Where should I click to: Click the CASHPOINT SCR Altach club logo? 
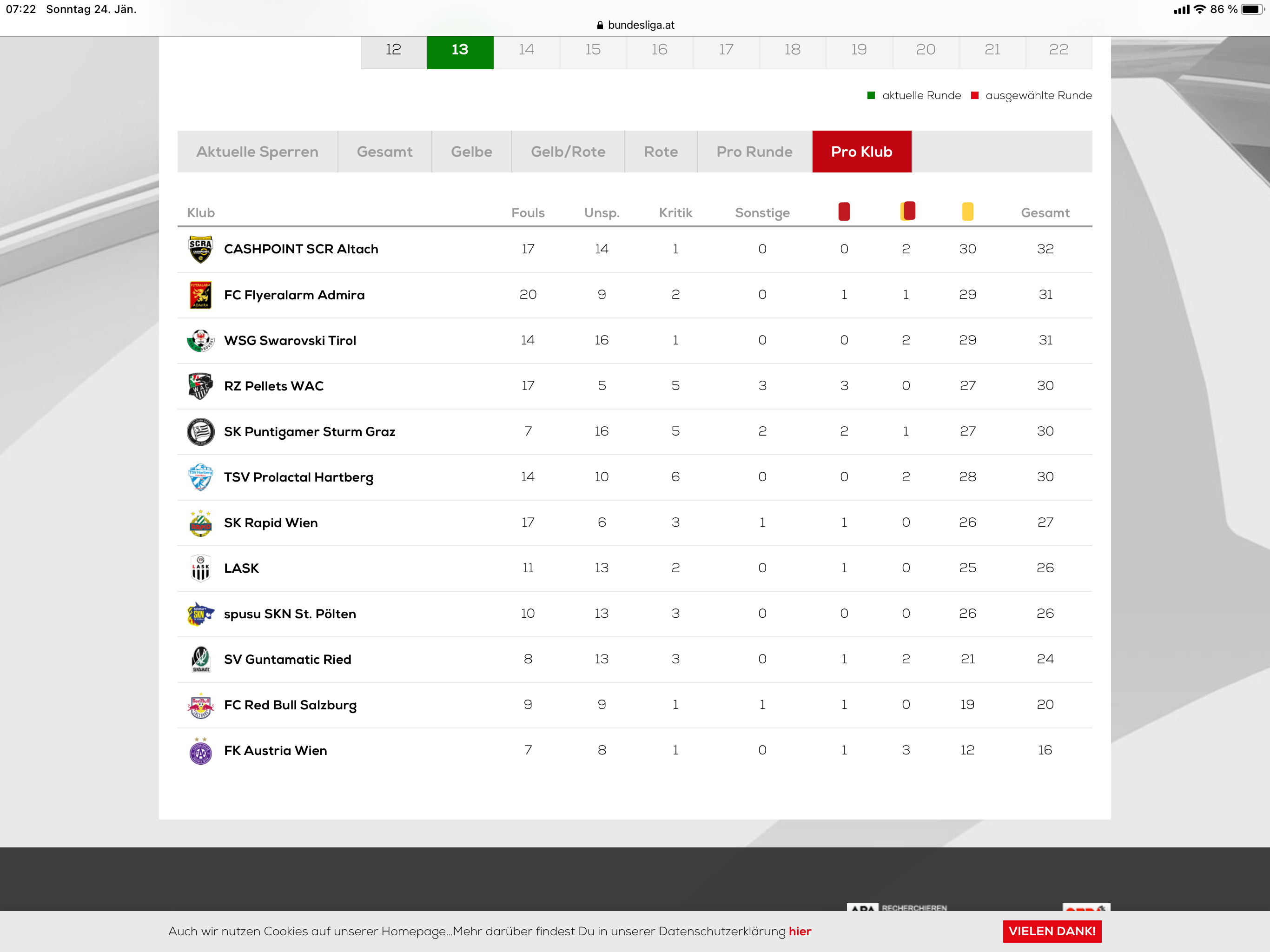(200, 249)
